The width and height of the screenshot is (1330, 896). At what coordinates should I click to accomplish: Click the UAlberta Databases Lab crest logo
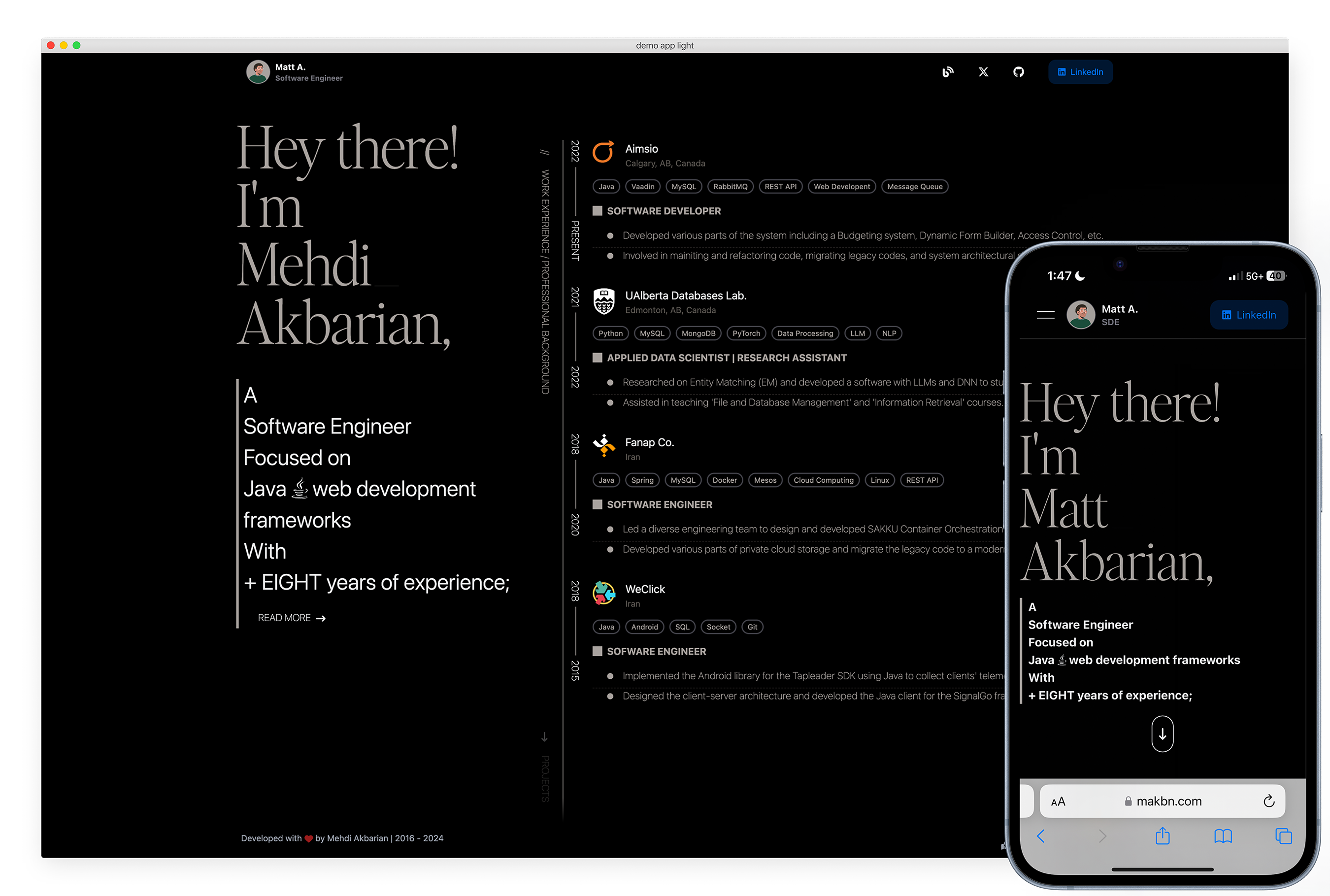(604, 301)
